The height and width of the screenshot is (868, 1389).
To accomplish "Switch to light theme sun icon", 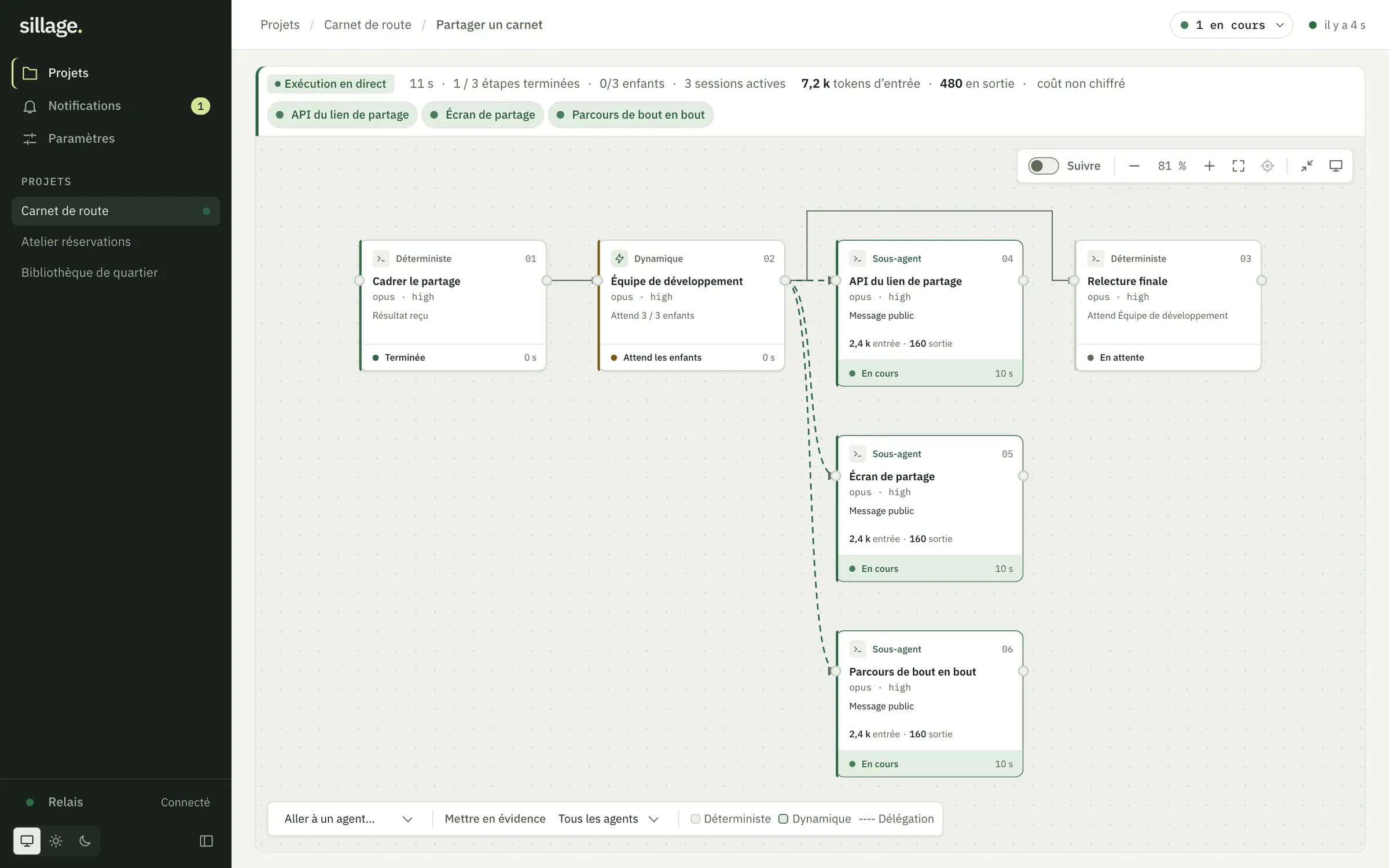I will coord(56,841).
